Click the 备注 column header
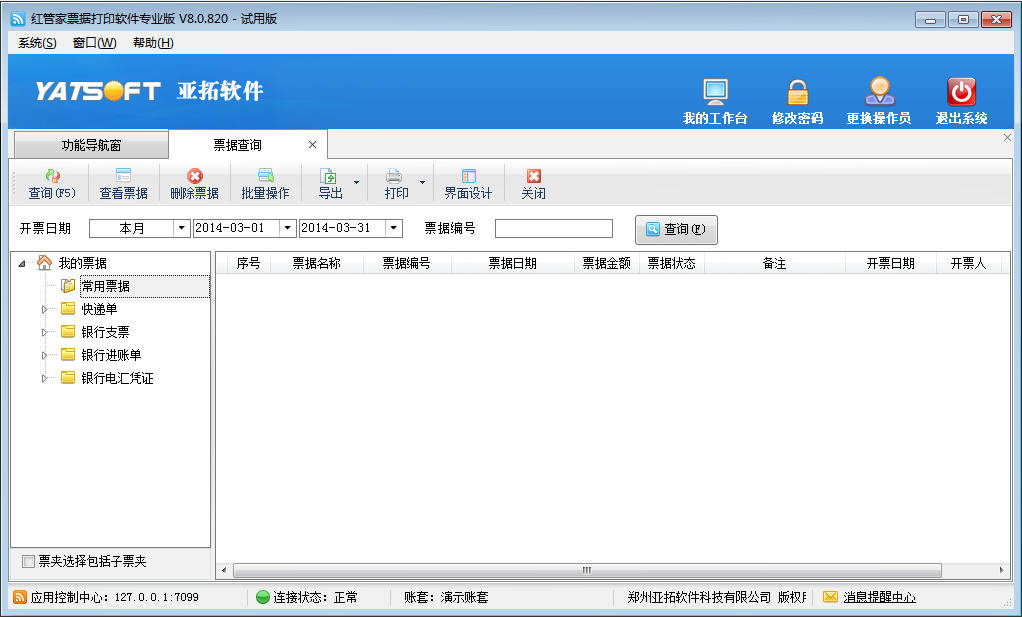 775,263
